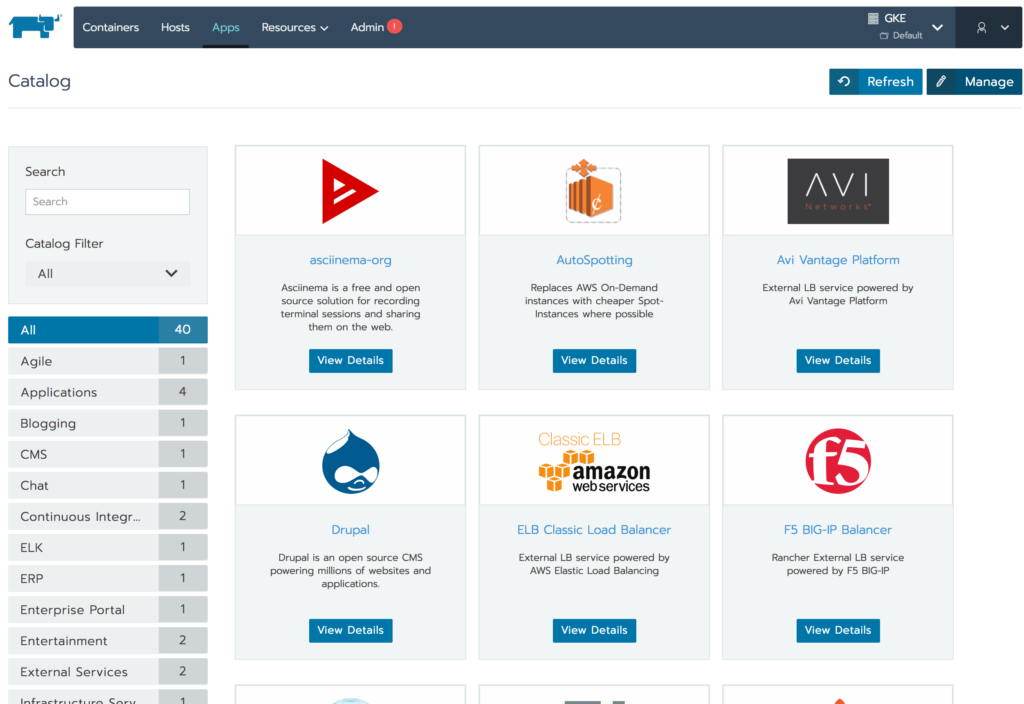Click the Refresh button
This screenshot has height=704, width=1024.
pyautogui.click(x=876, y=82)
